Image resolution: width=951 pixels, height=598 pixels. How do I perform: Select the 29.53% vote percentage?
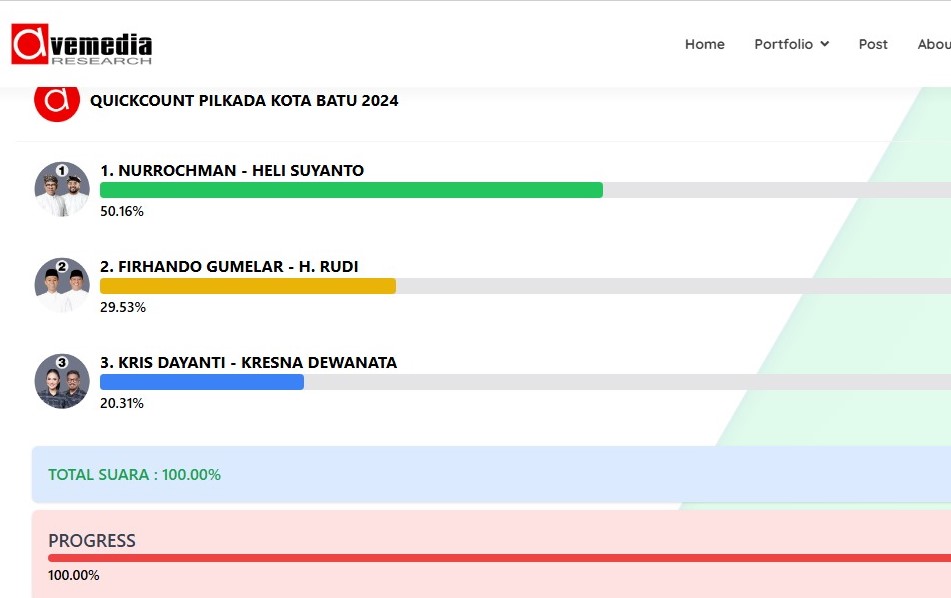pyautogui.click(x=123, y=307)
